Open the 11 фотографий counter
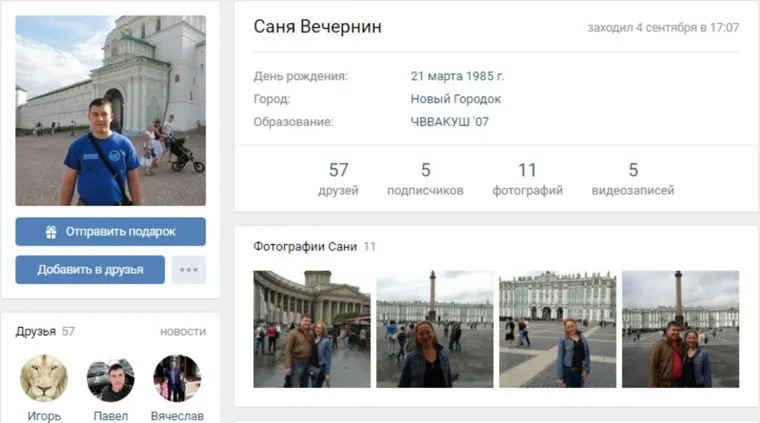Viewport: 760px width, 423px height. (x=527, y=179)
